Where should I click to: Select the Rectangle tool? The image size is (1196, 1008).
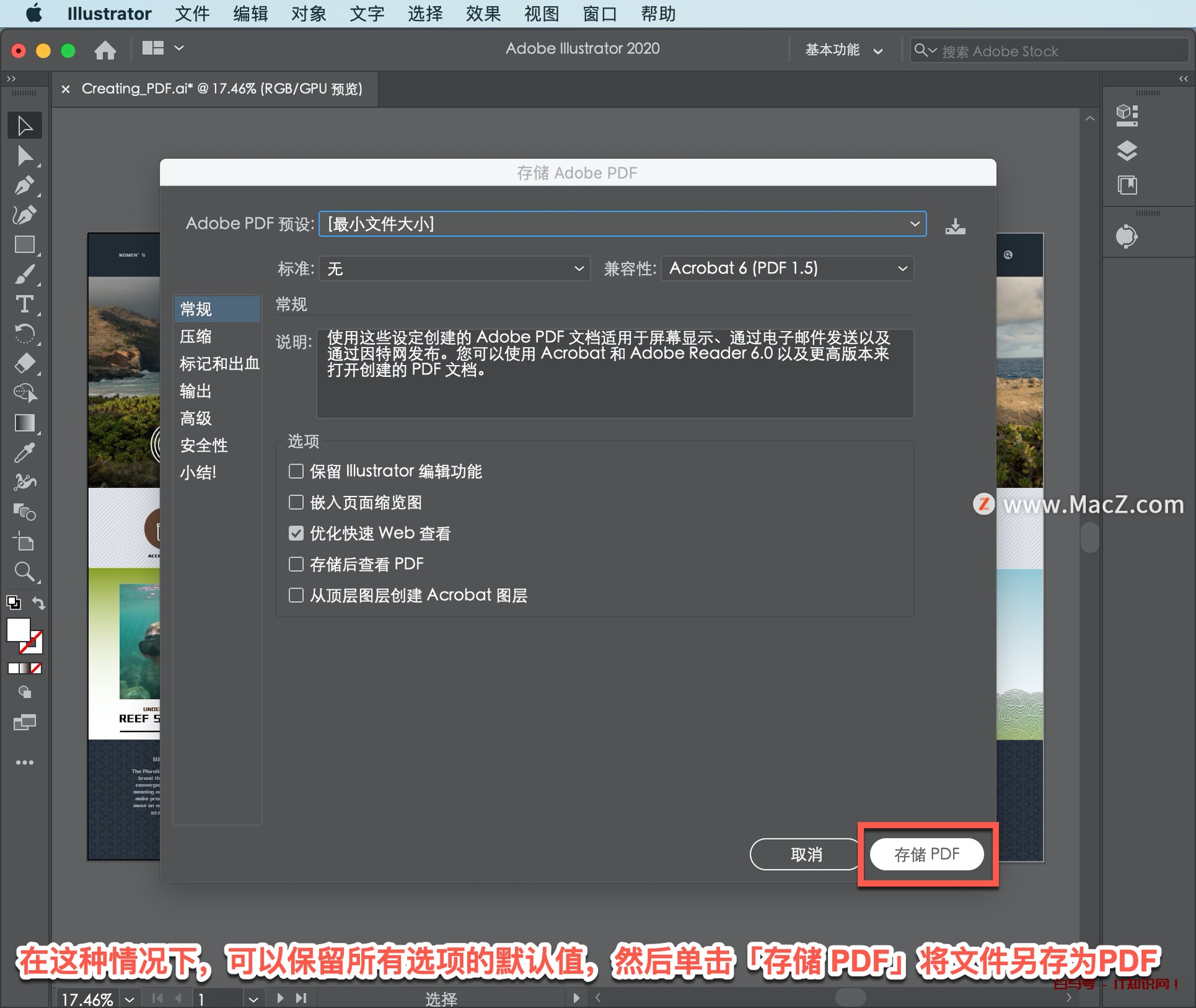(25, 245)
